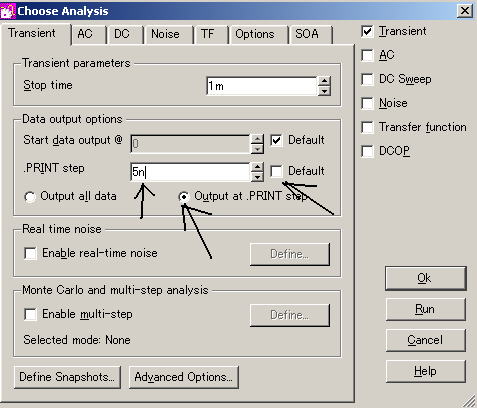Image resolution: width=477 pixels, height=408 pixels.
Task: Increase .PRINT step with up spinner arrow
Action: [257, 167]
